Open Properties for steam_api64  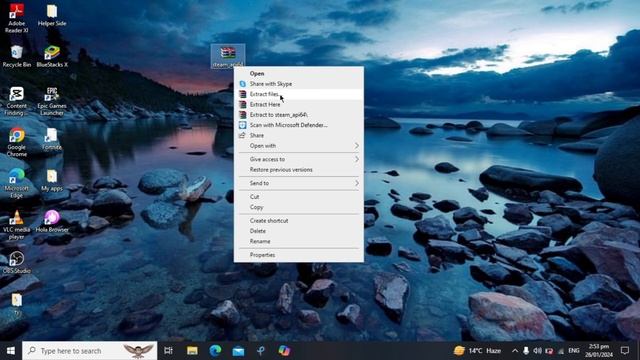(x=299, y=255)
